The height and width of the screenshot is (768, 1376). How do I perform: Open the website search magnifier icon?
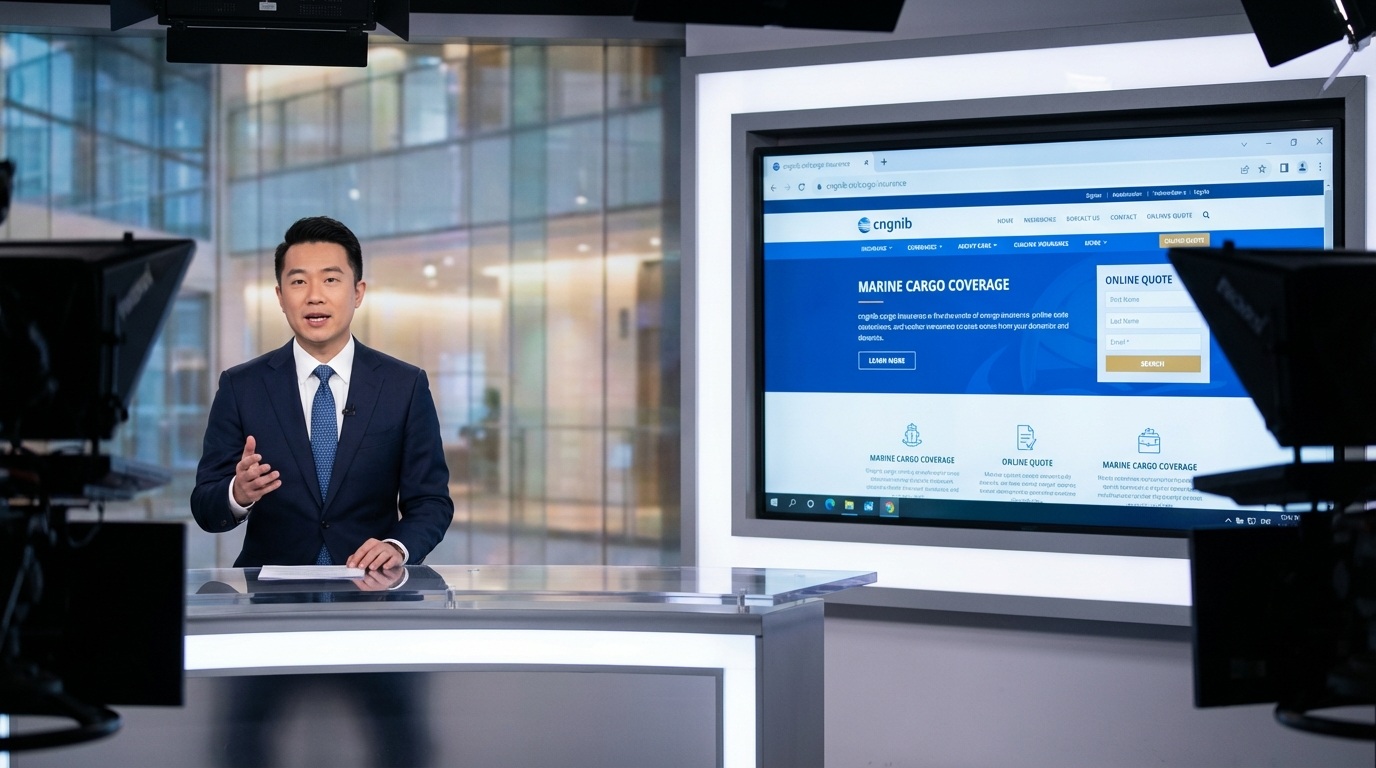[1206, 215]
